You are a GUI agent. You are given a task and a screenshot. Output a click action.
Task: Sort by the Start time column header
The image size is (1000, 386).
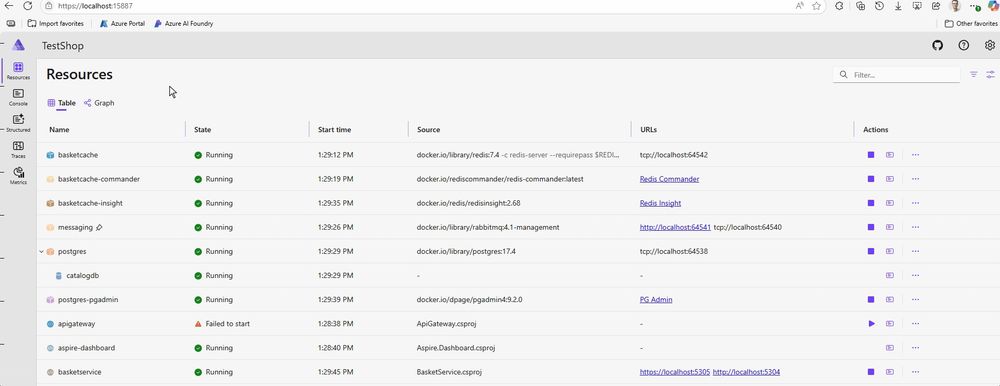coord(334,130)
